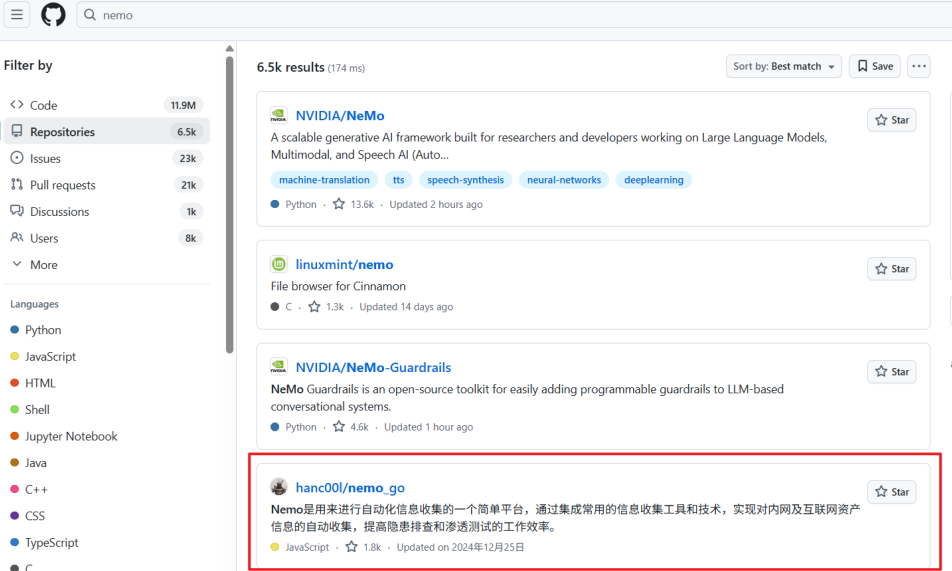Click the Issues circle icon

tap(17, 158)
